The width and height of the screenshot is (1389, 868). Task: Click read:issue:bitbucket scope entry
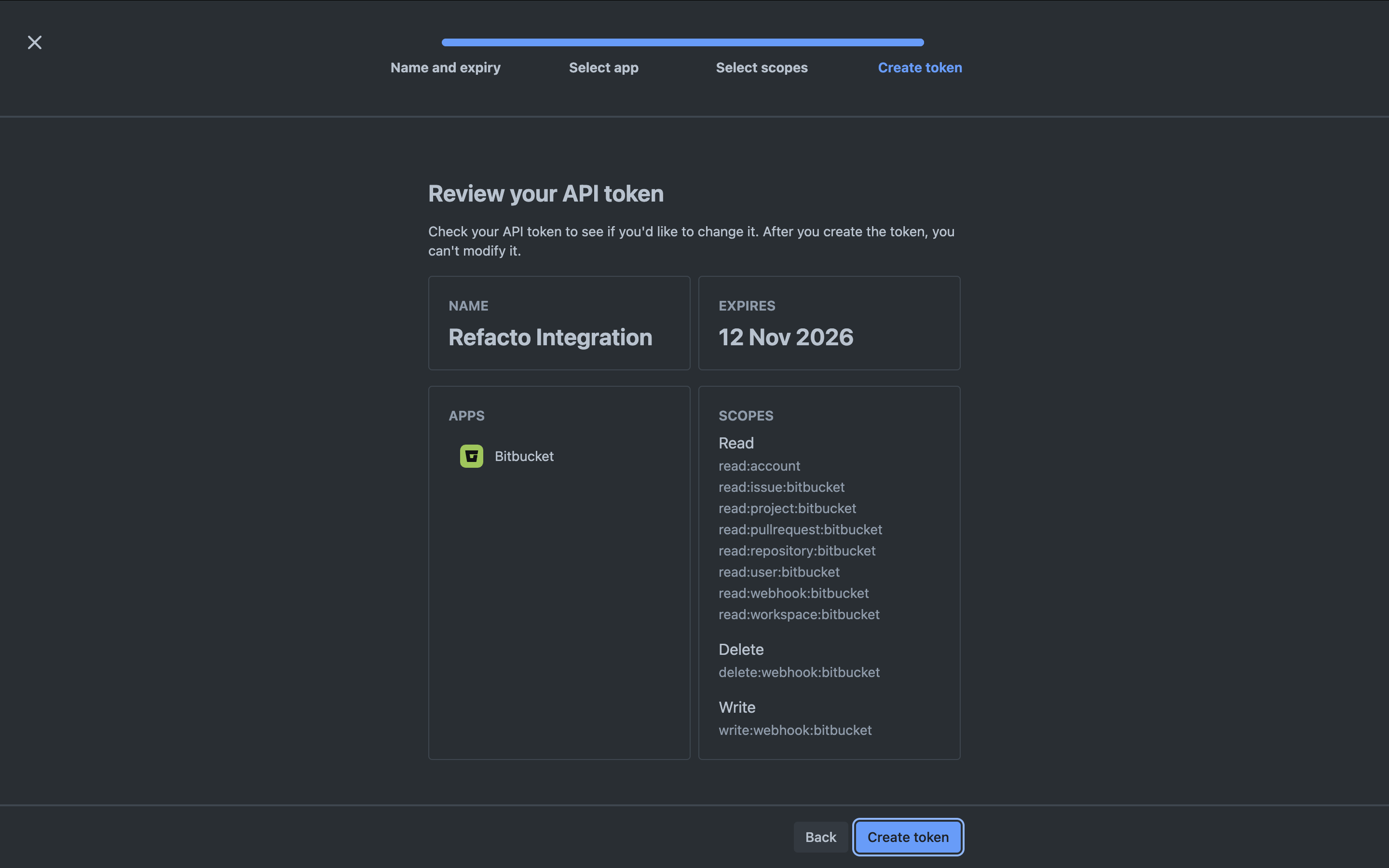click(781, 487)
